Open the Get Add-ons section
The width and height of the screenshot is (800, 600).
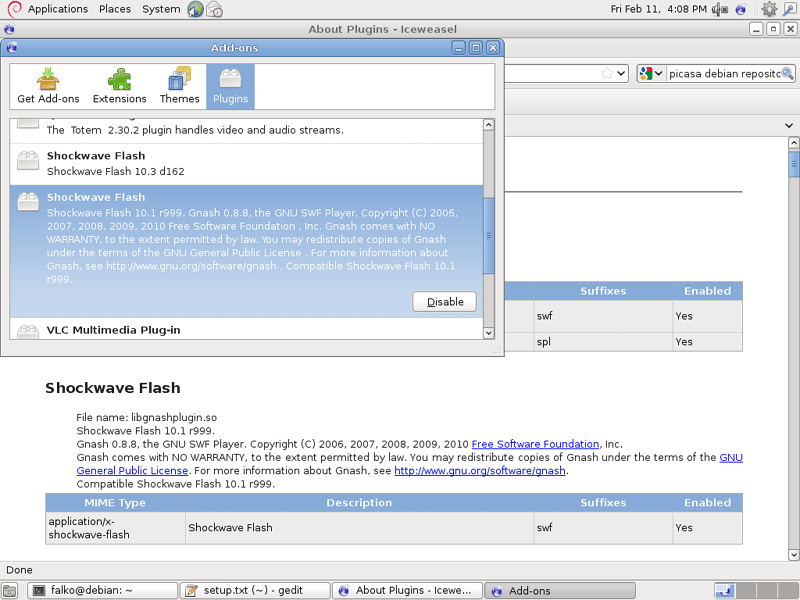48,86
